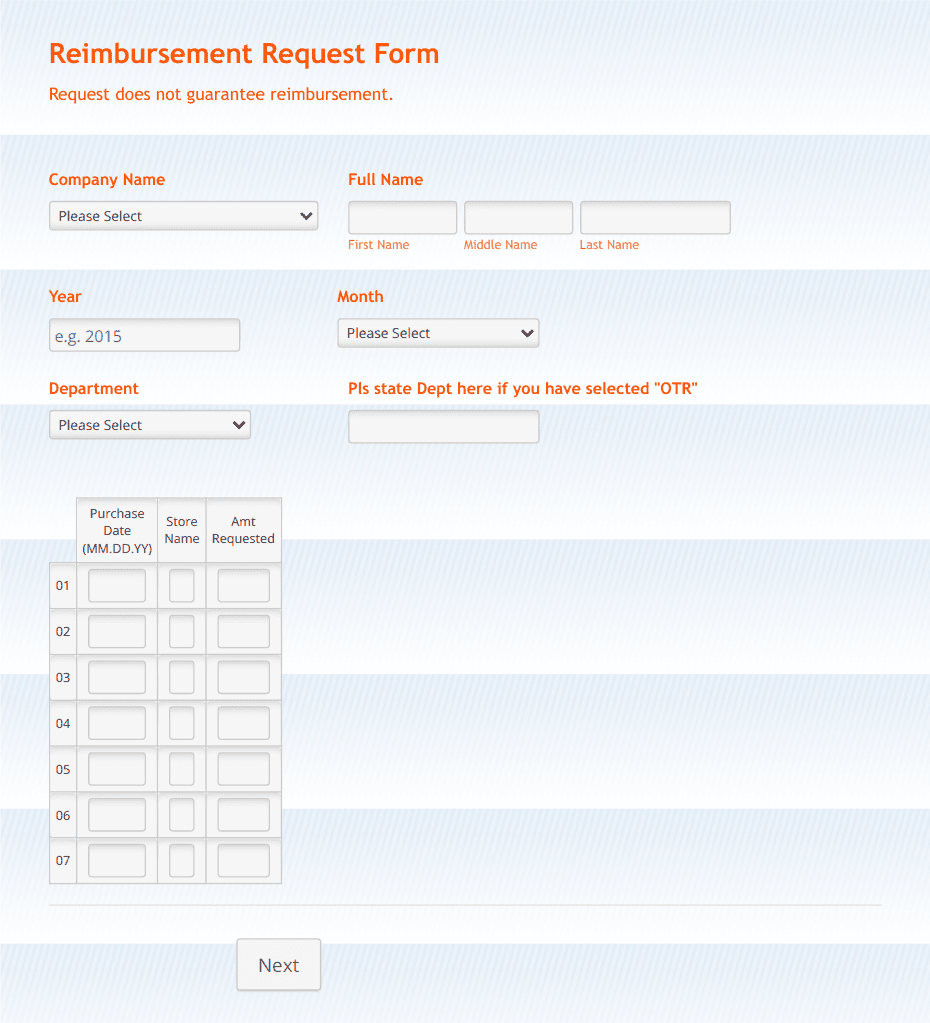This screenshot has width=930, height=1023.
Task: Click Amt Requested field in row 07
Action: pyautogui.click(x=243, y=861)
